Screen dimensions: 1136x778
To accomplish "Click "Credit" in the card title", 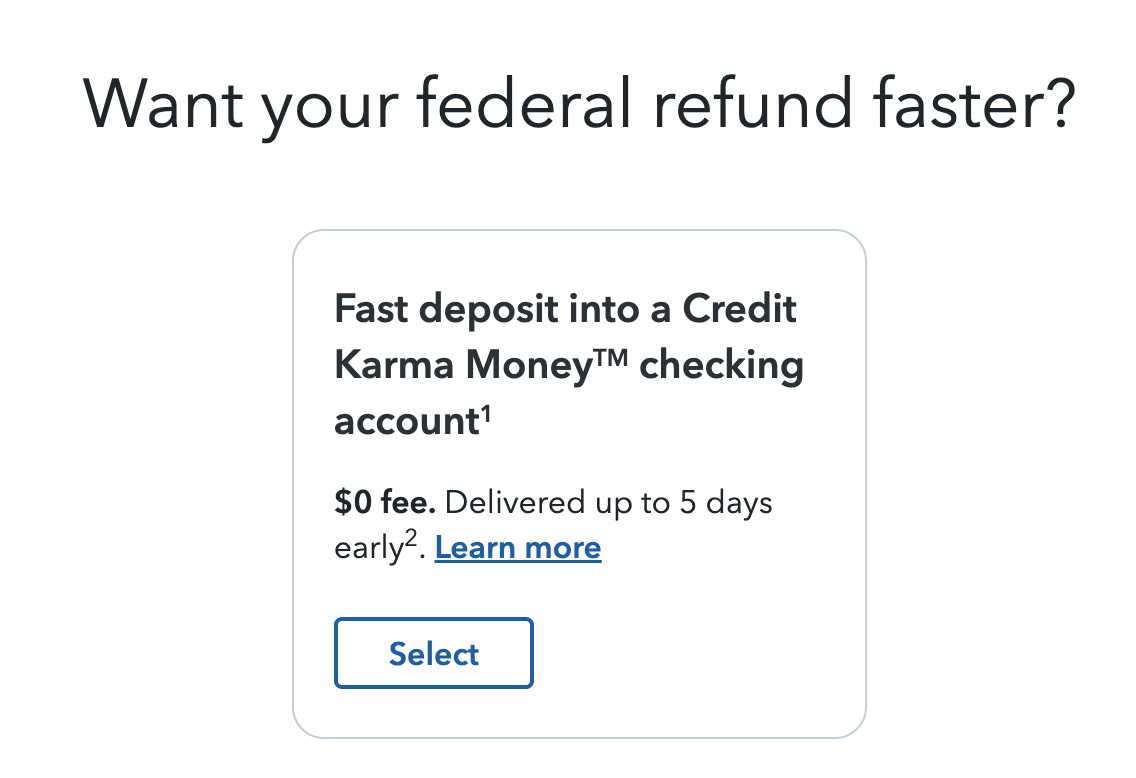I will pos(739,310).
